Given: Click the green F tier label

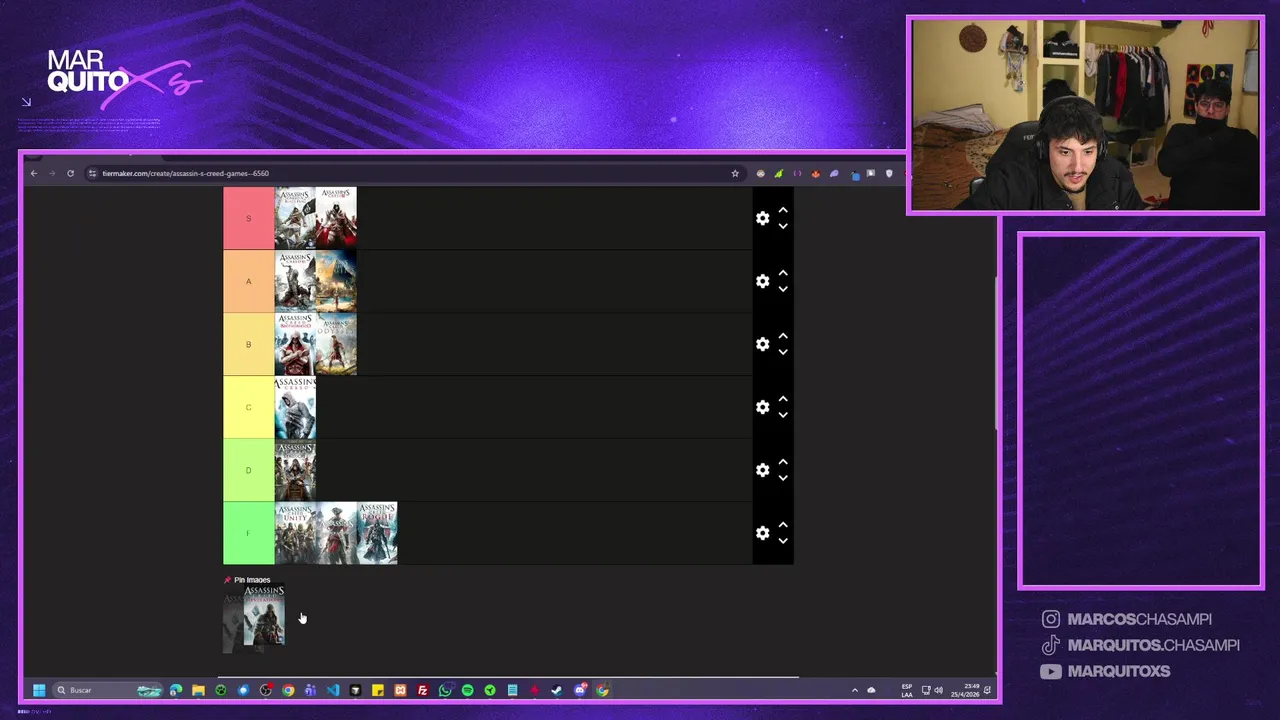Looking at the screenshot, I should coord(248,533).
